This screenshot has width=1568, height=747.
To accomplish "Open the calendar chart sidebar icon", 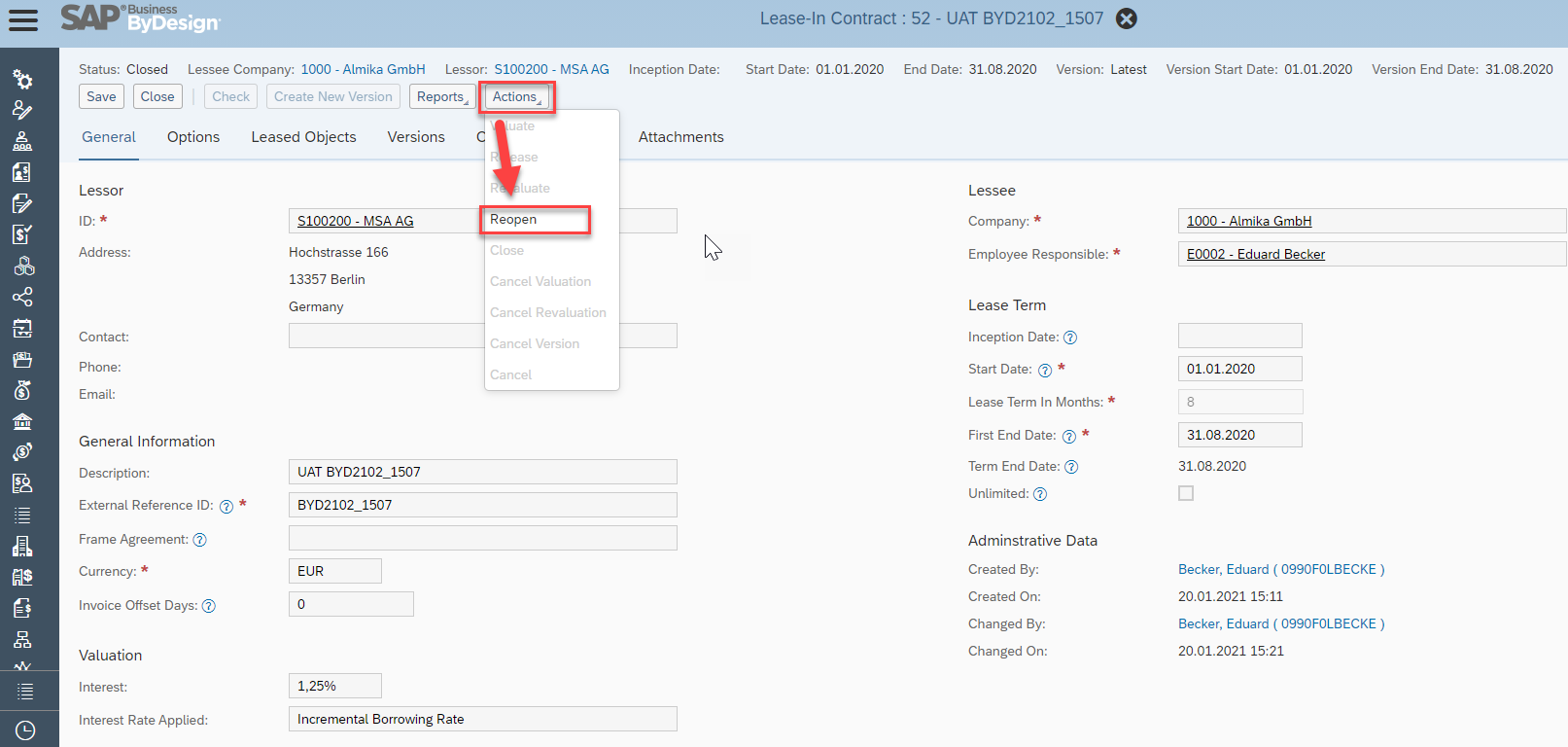I will [x=22, y=328].
